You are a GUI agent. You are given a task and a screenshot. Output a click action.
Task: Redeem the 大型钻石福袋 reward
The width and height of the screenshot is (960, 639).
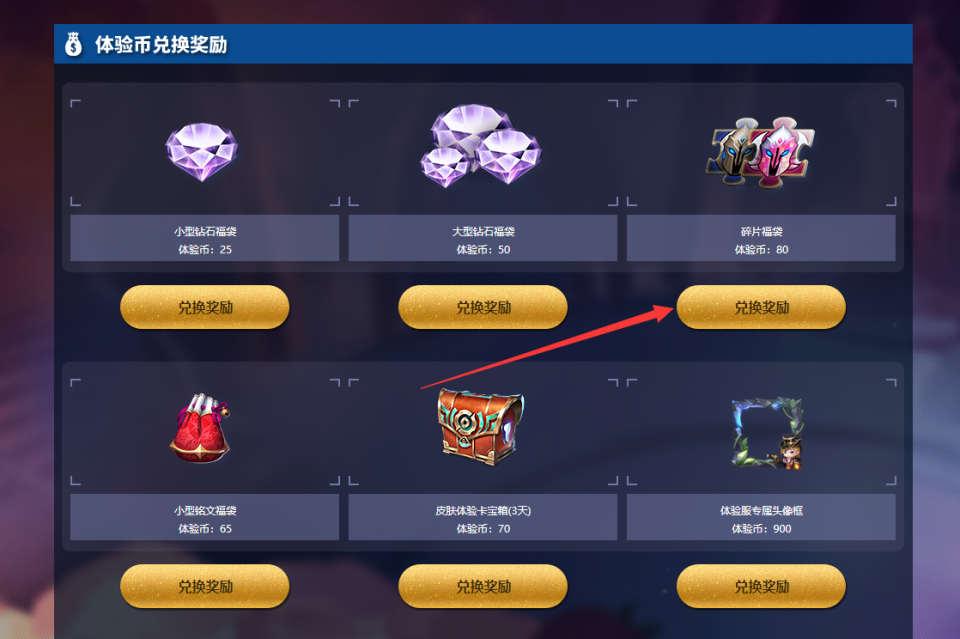click(483, 307)
